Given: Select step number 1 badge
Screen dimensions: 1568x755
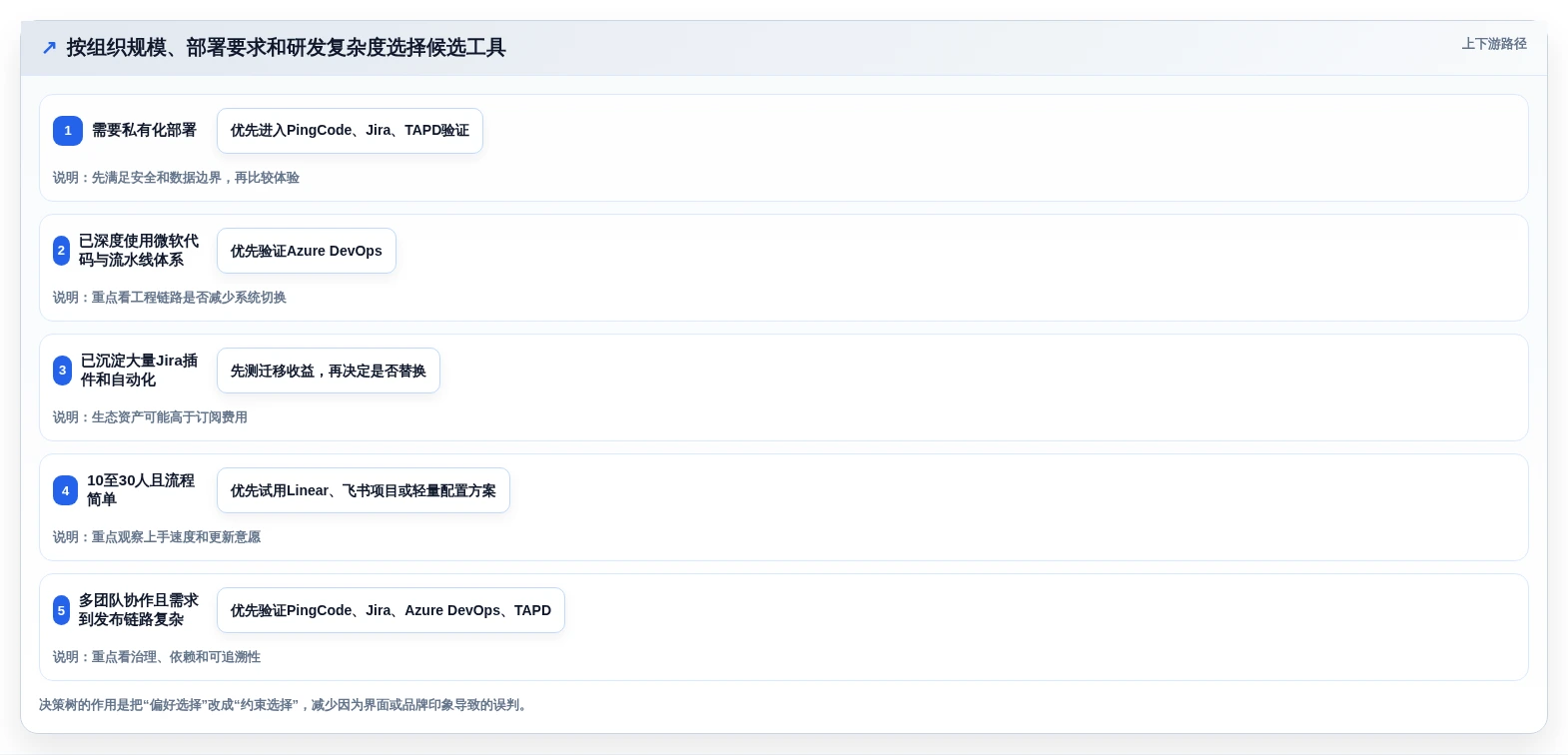Looking at the screenshot, I should pyautogui.click(x=68, y=131).
